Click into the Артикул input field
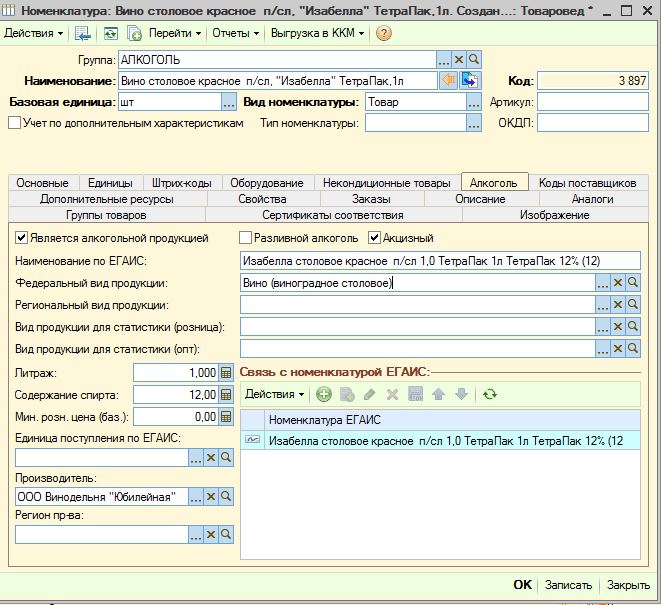This screenshot has height=605, width=661. [x=593, y=101]
